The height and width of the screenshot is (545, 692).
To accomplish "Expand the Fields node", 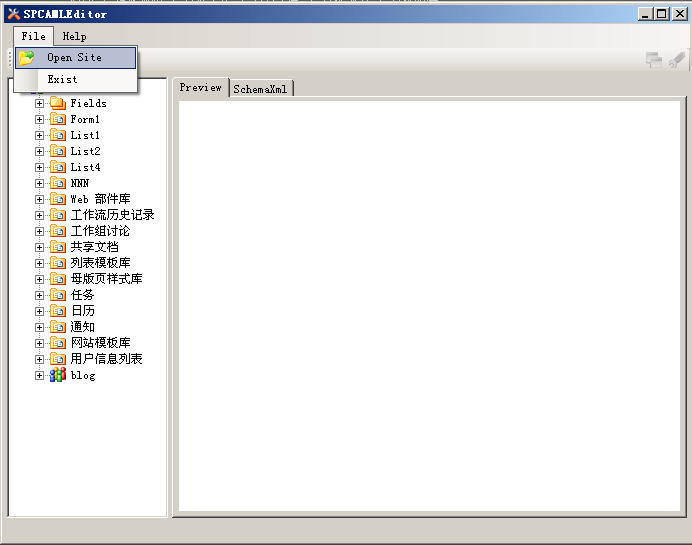I will click(39, 103).
